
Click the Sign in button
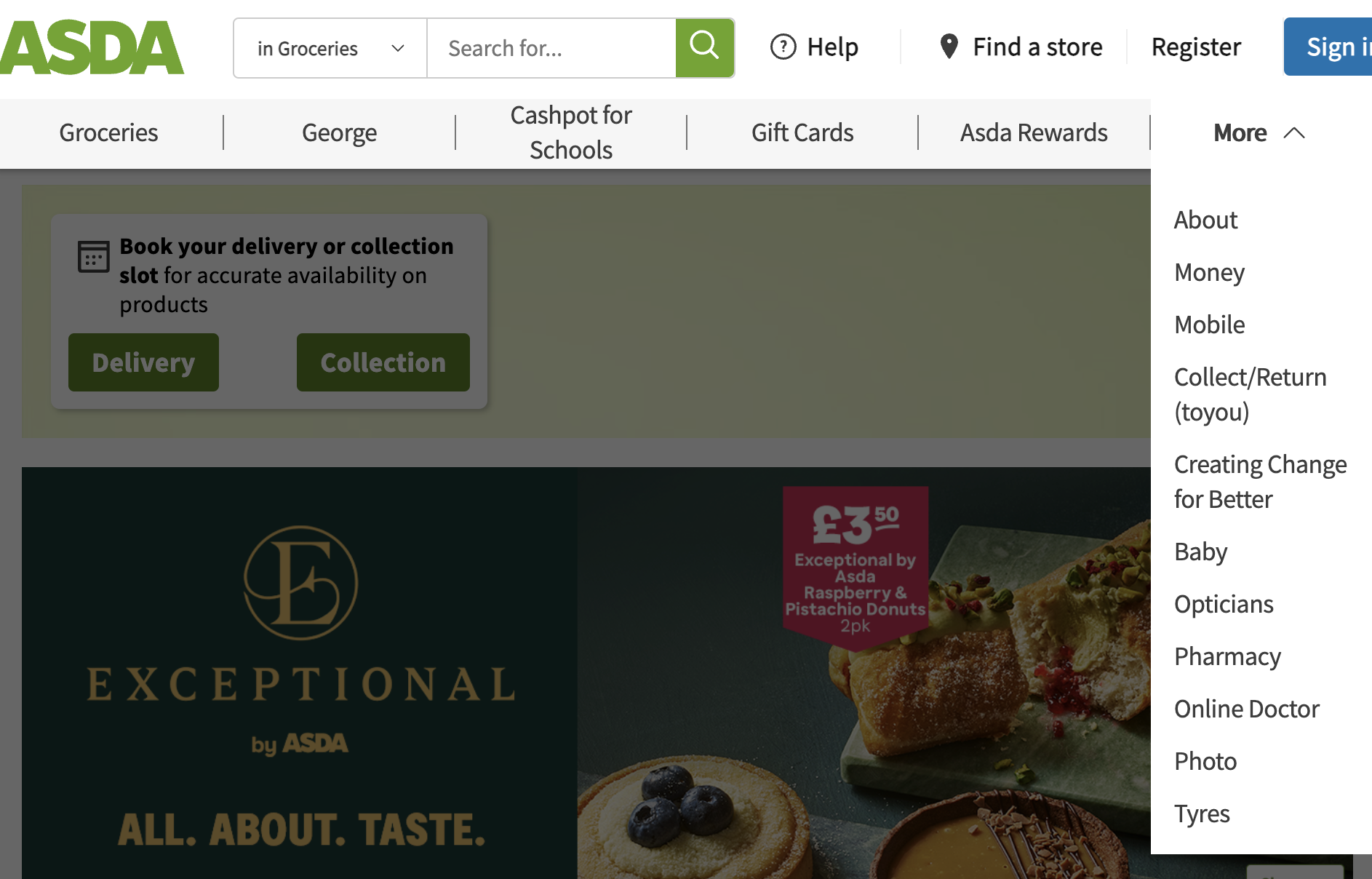pyautogui.click(x=1328, y=47)
